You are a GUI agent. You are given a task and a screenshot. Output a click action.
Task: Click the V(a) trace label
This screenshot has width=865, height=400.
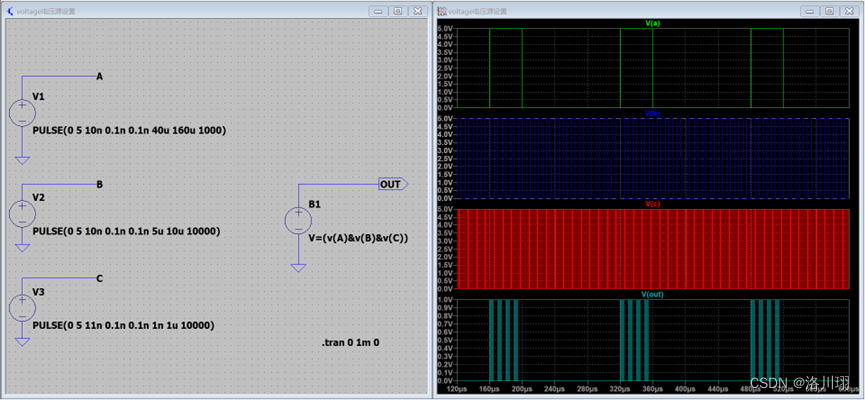coord(653,24)
